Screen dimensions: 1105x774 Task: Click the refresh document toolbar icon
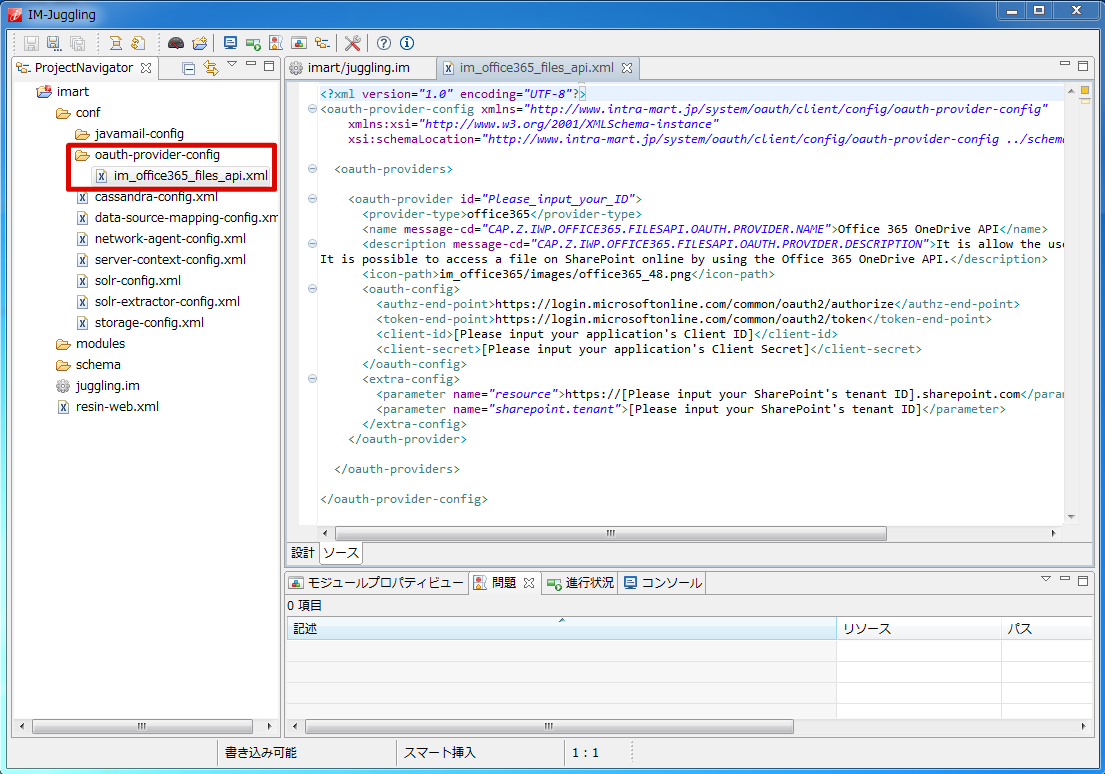(139, 44)
